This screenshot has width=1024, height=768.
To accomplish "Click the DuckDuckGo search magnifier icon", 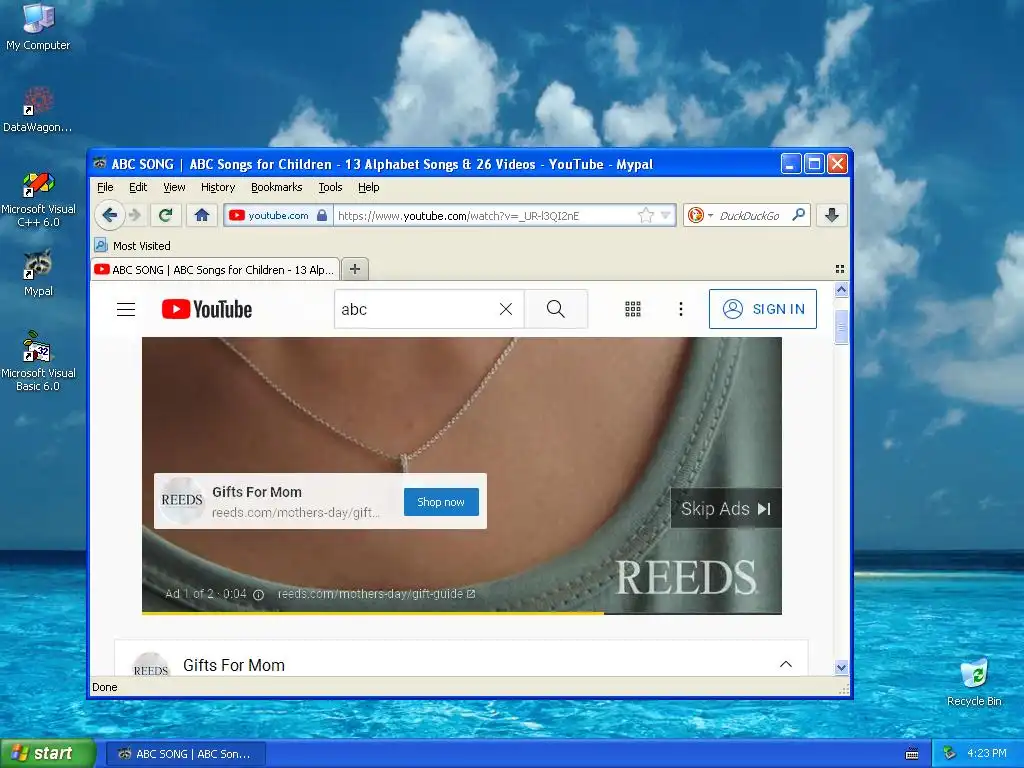I will click(799, 215).
